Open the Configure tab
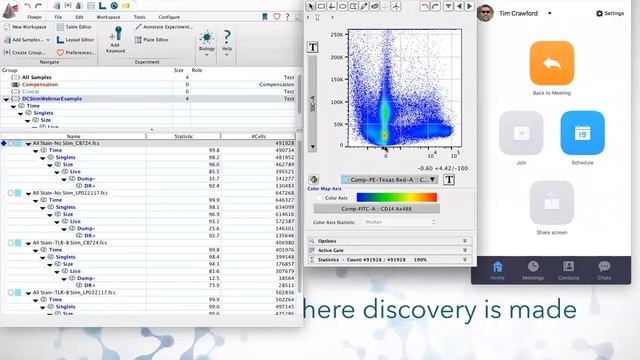 169,17
